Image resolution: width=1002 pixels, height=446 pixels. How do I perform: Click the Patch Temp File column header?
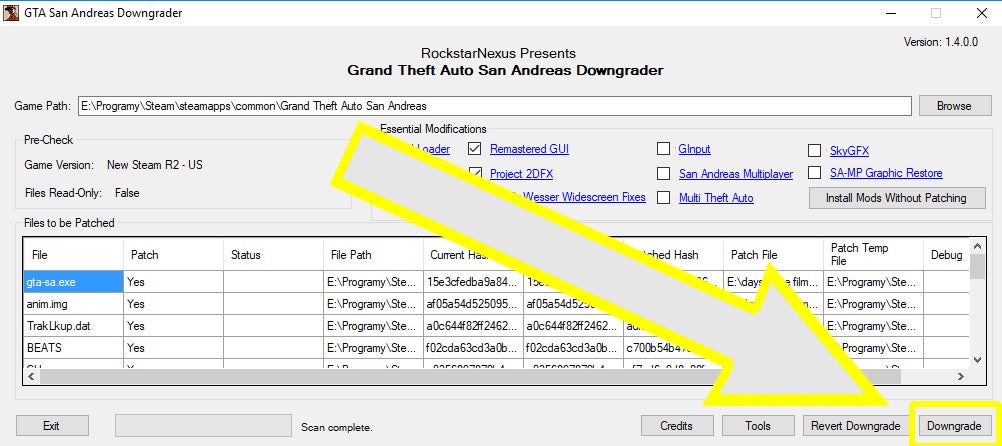click(x=874, y=254)
